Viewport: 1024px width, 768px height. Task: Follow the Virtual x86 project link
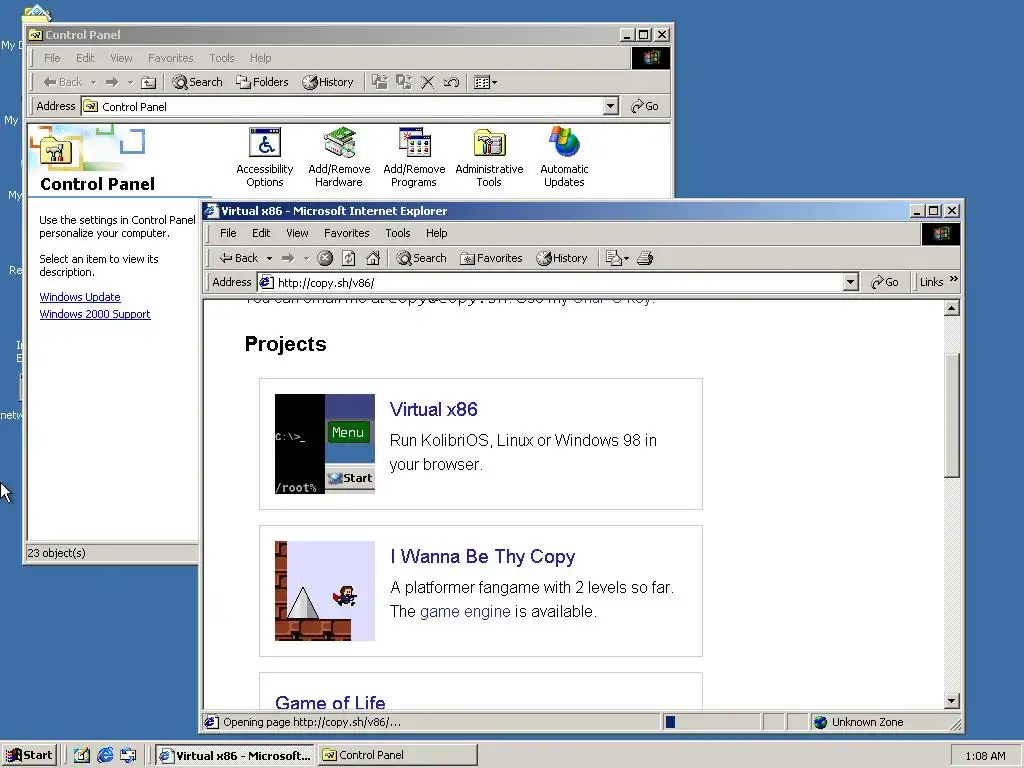point(434,409)
